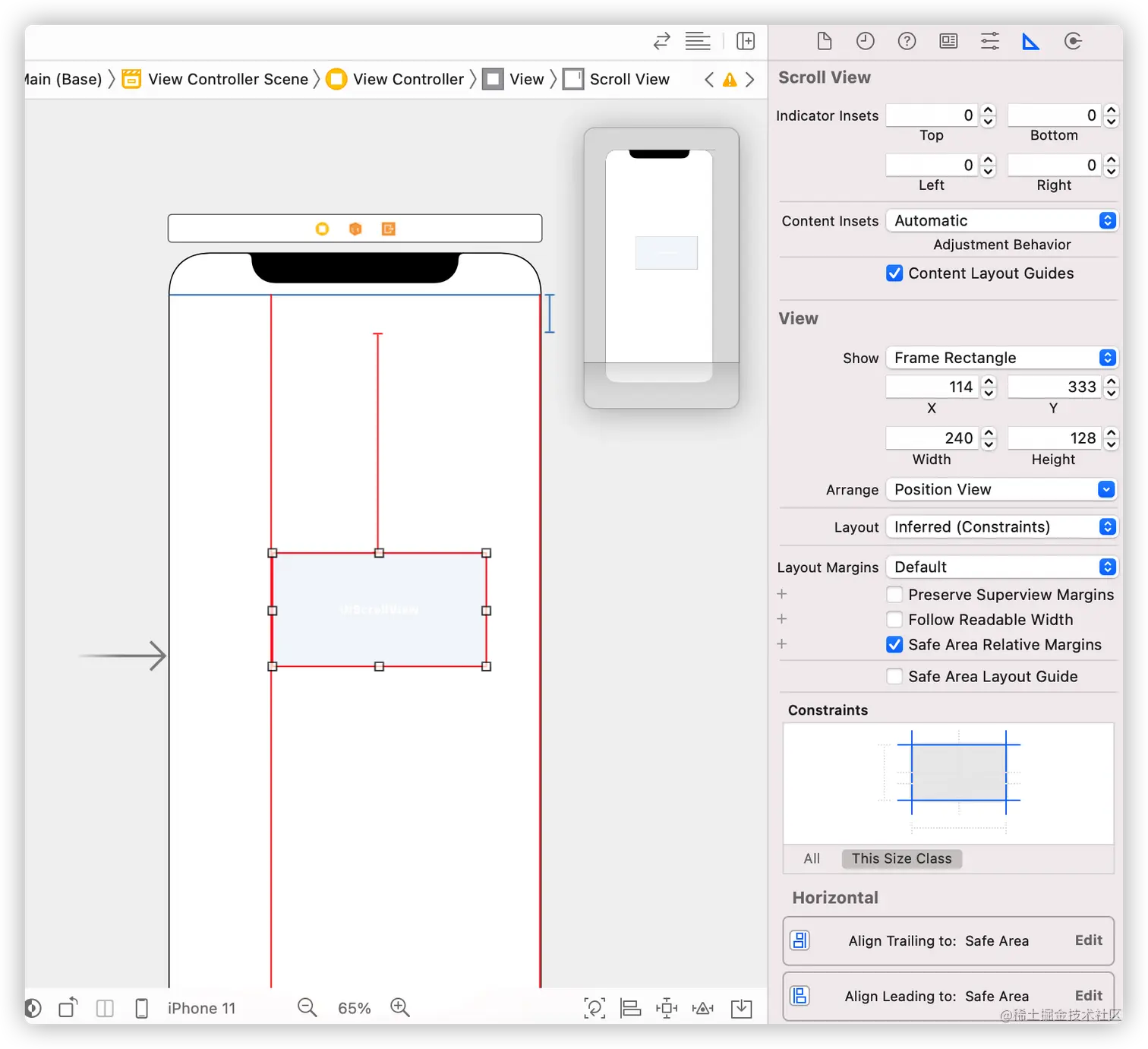Open the device selection phone icon

click(x=141, y=1008)
